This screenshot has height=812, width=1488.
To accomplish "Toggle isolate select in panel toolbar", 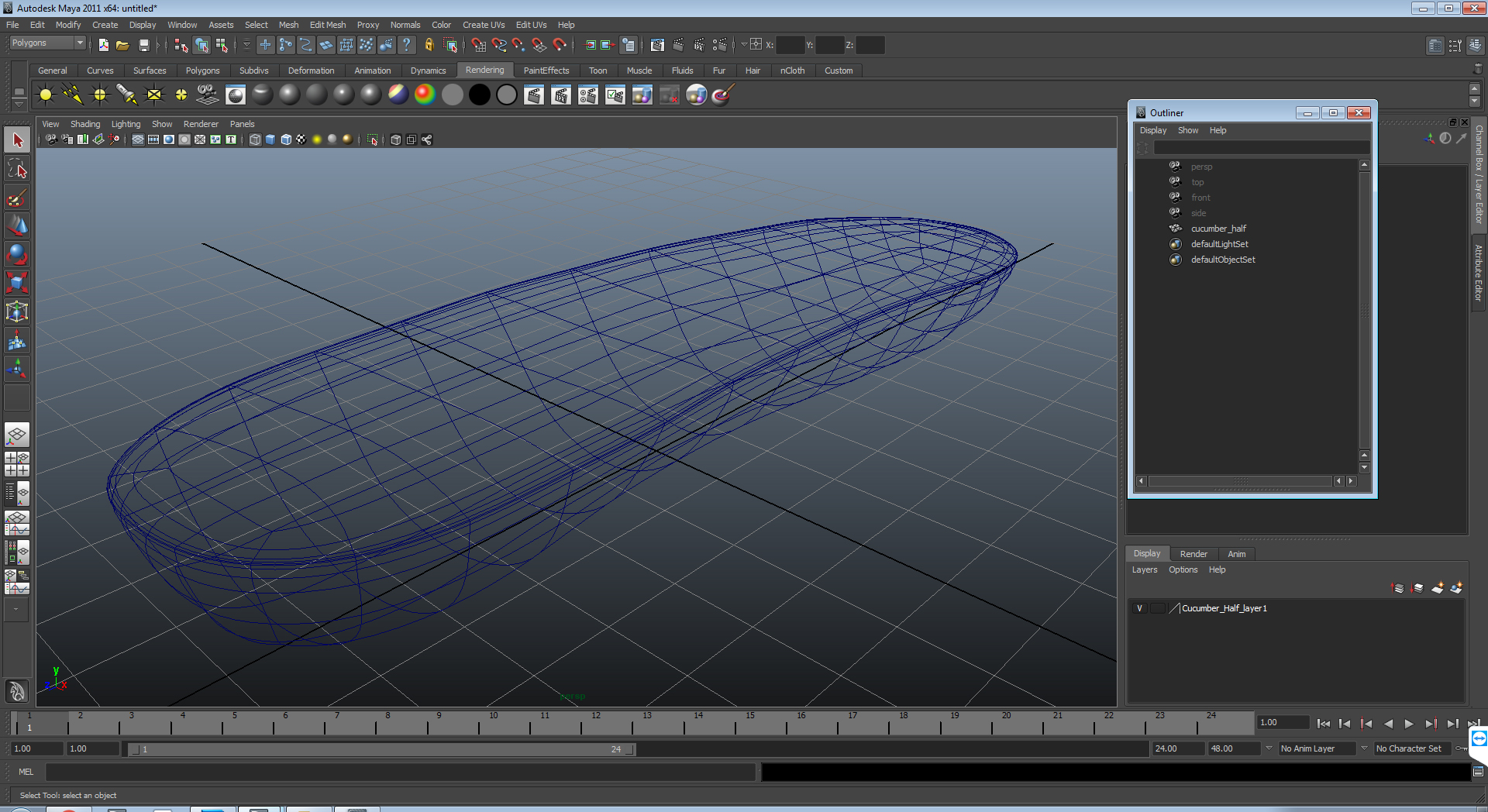I will coord(373,139).
